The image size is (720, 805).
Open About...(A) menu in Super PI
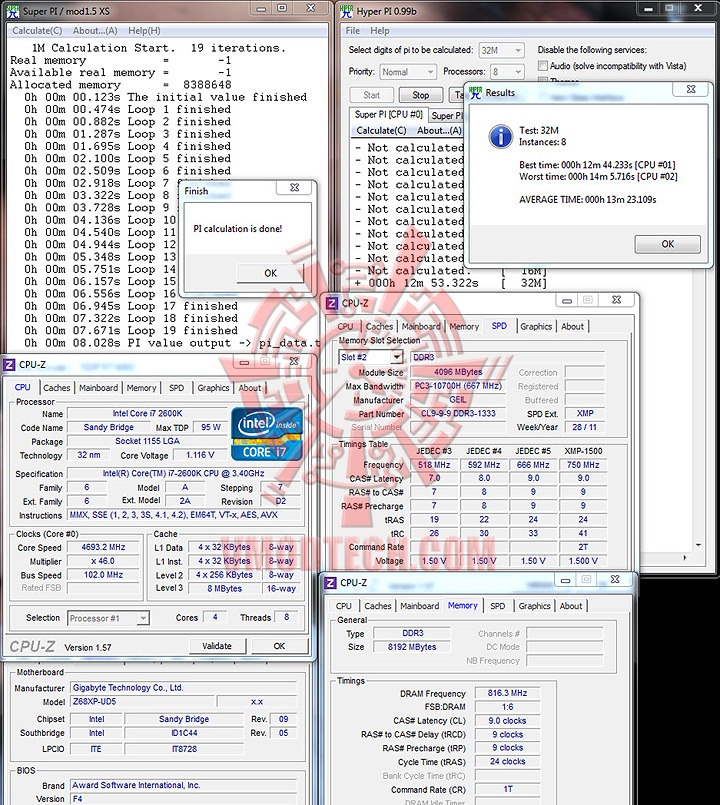[95, 31]
